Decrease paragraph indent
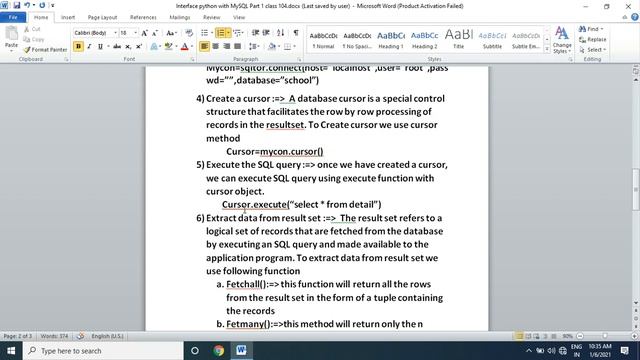Image resolution: width=640 pixels, height=360 pixels. pyautogui.click(x=256, y=33)
